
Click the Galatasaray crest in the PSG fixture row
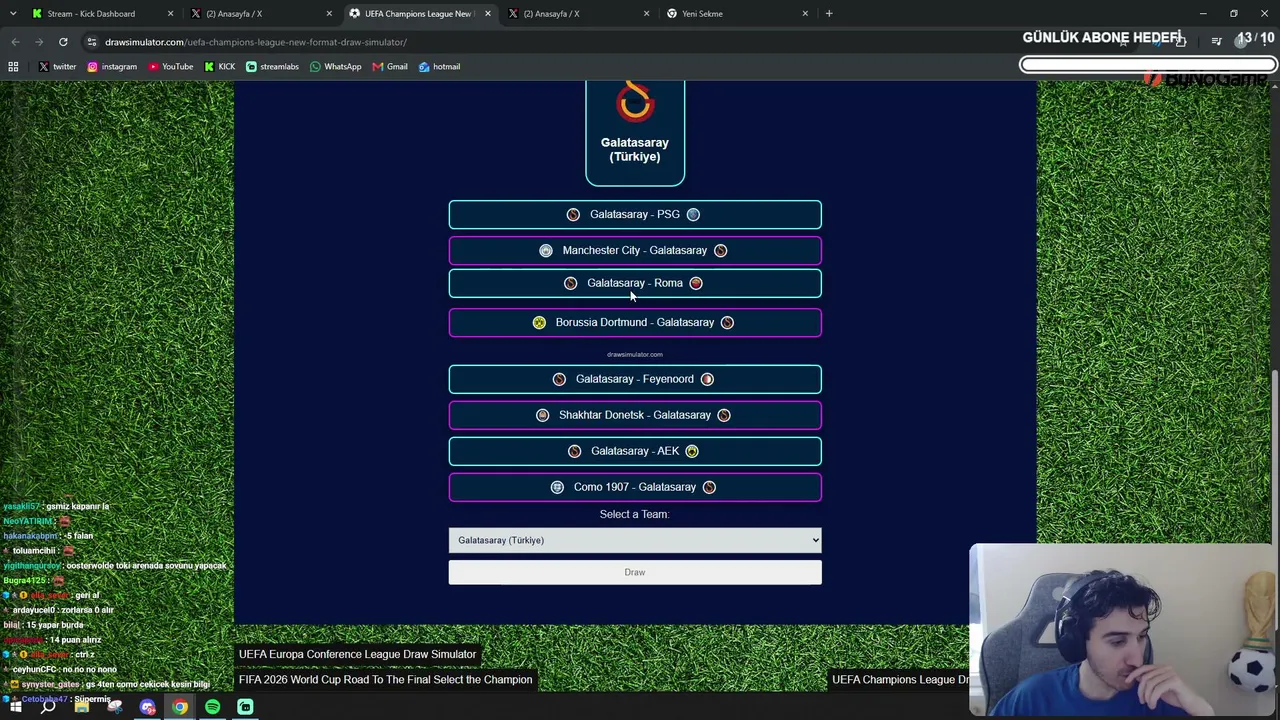pyautogui.click(x=573, y=214)
